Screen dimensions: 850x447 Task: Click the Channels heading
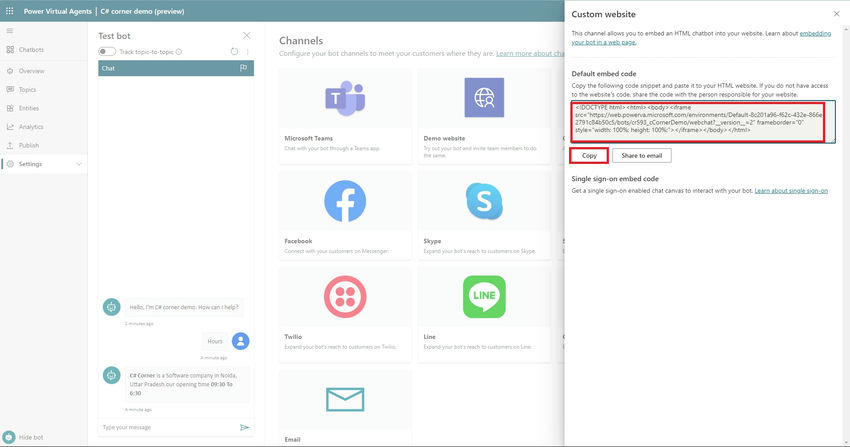point(301,41)
